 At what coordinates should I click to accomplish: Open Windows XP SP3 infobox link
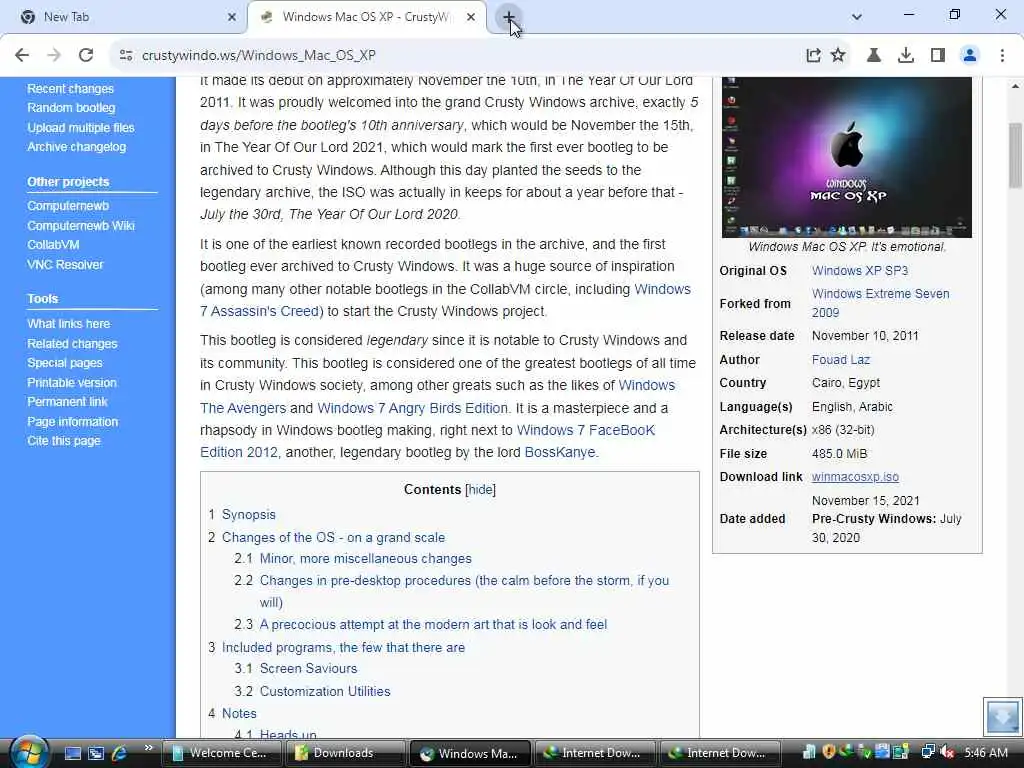tap(860, 271)
